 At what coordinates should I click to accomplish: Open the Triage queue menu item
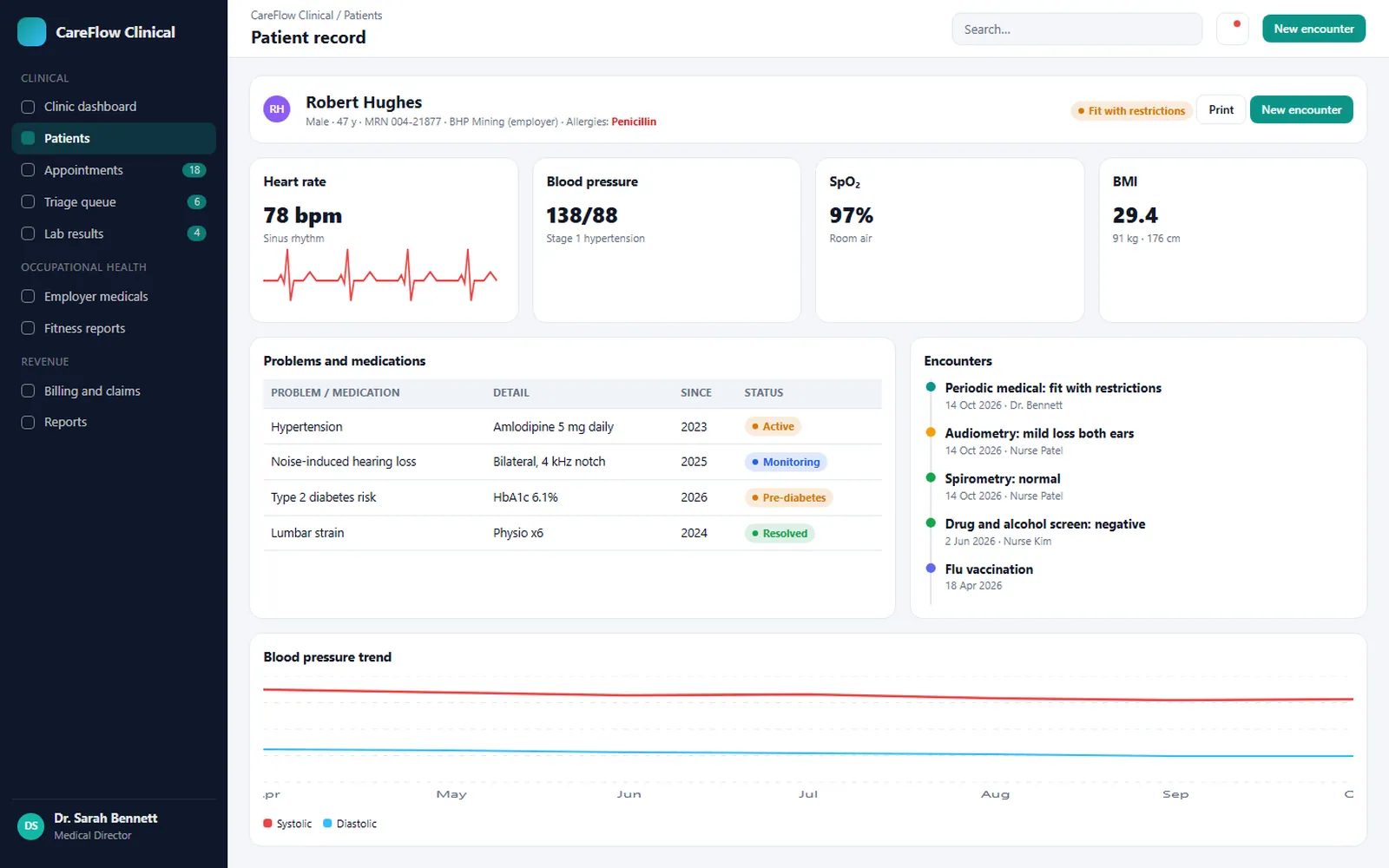click(114, 202)
